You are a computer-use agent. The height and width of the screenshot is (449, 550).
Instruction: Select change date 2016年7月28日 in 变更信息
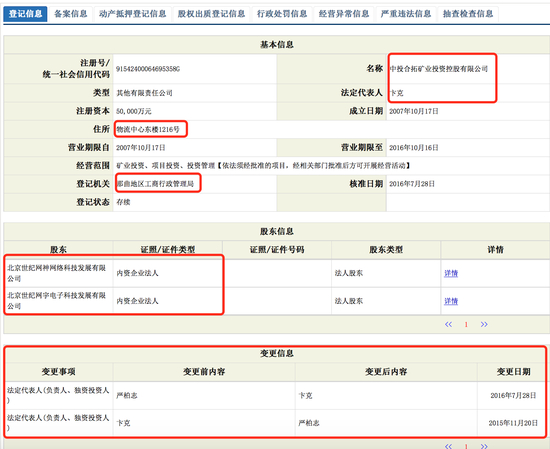click(x=513, y=396)
